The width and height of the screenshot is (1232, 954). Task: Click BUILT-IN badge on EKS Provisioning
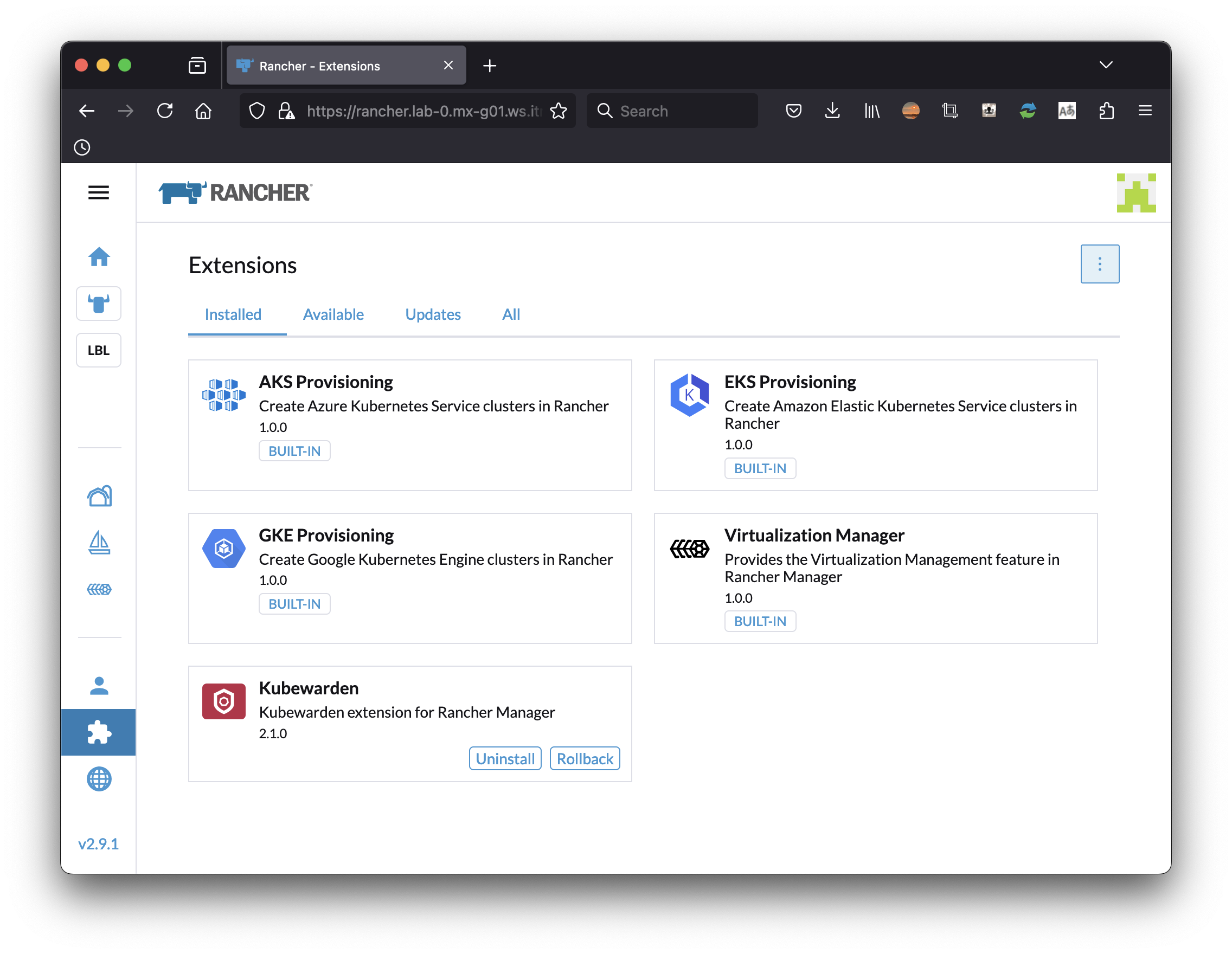[x=760, y=468]
